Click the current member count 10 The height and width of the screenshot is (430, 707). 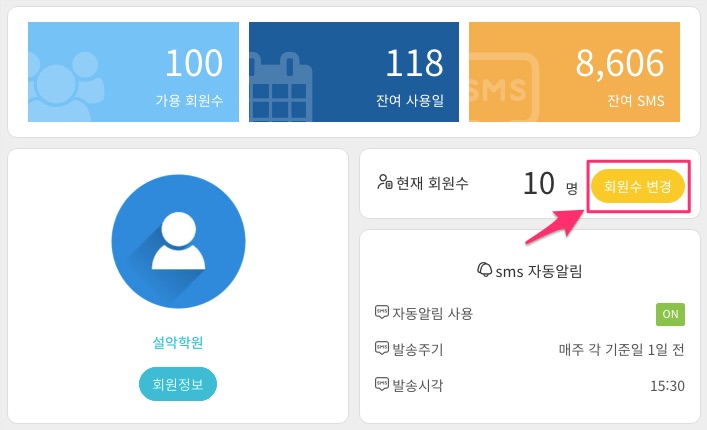(539, 183)
